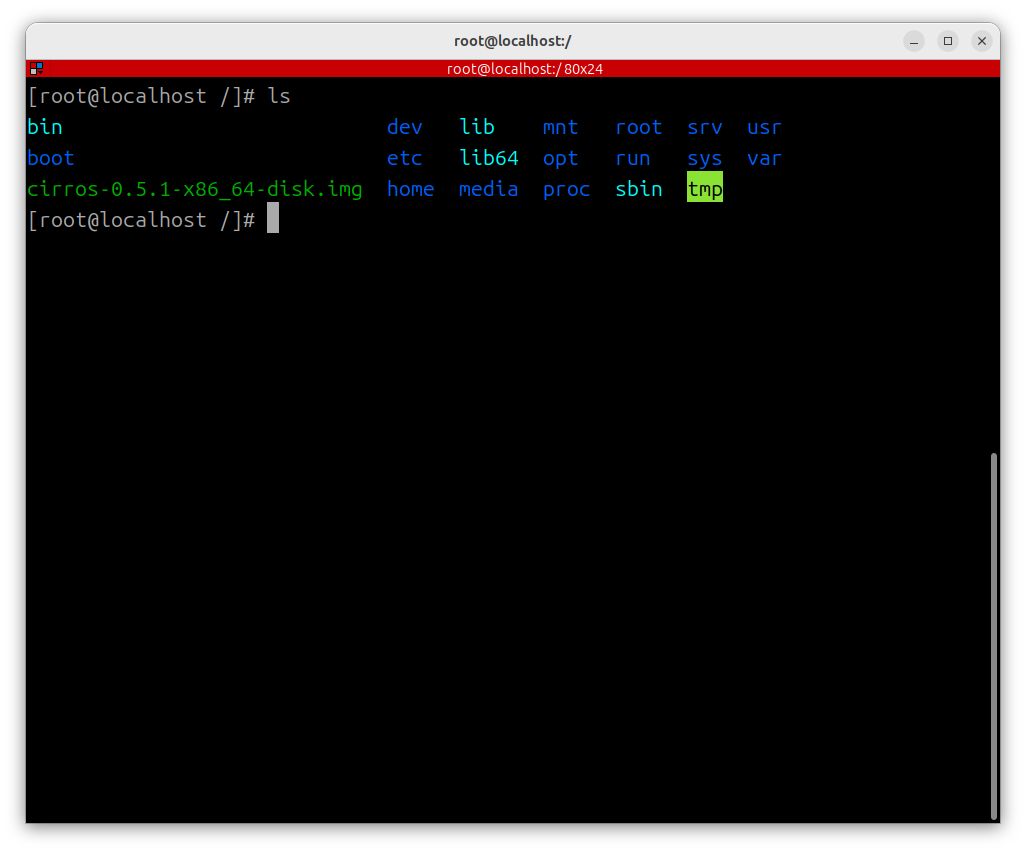
Task: Click the 'var' directory name
Action: pyautogui.click(x=764, y=158)
